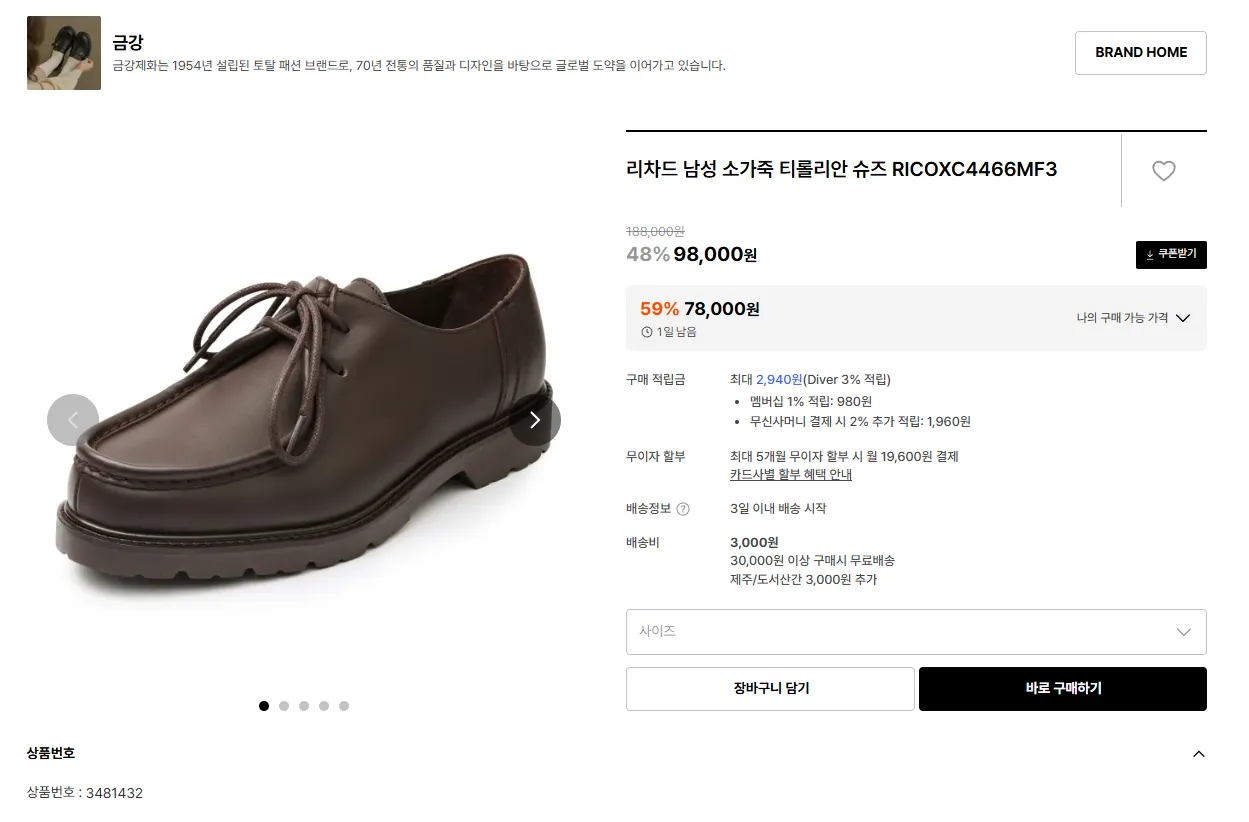Click the BRAND HOME button
Image resolution: width=1249 pixels, height=822 pixels.
(x=1140, y=53)
